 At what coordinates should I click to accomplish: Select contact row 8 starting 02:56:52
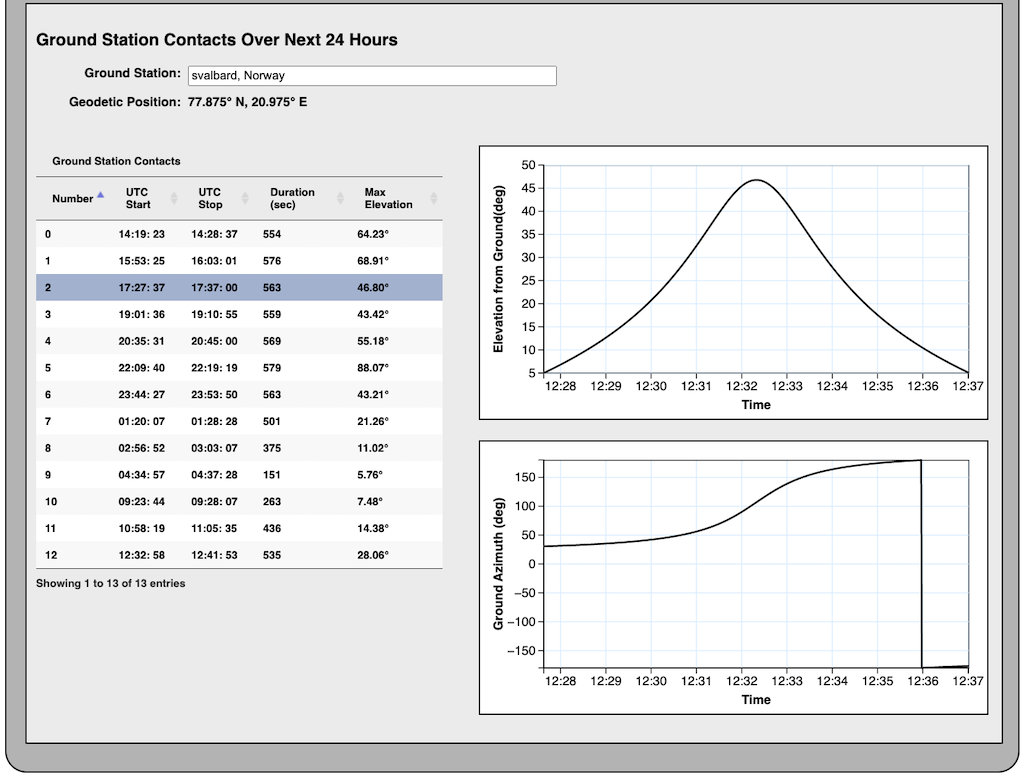click(x=239, y=448)
